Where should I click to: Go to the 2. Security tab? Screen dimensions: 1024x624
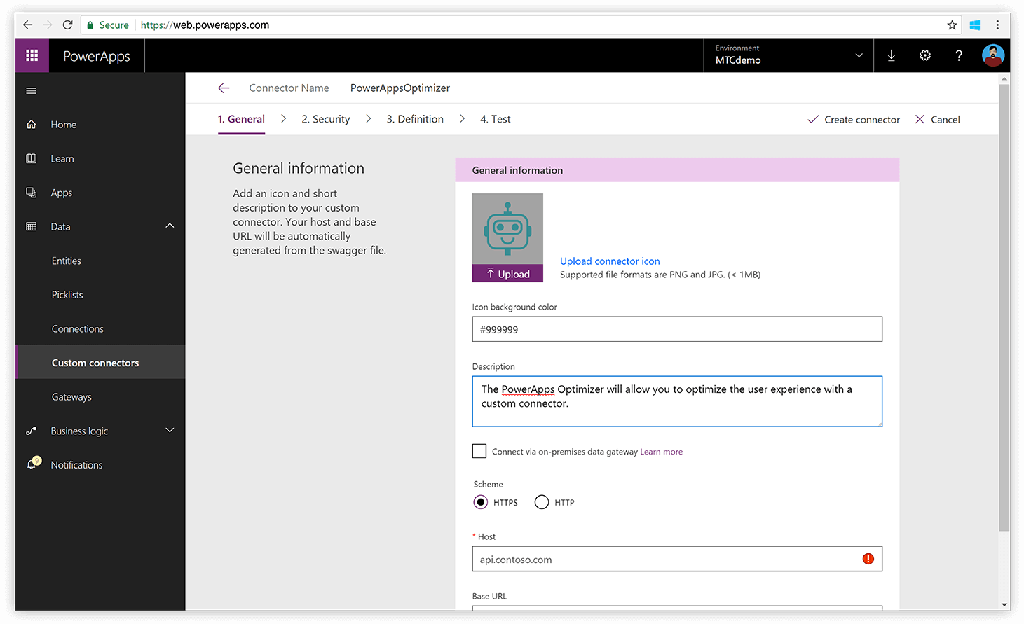tap(325, 119)
